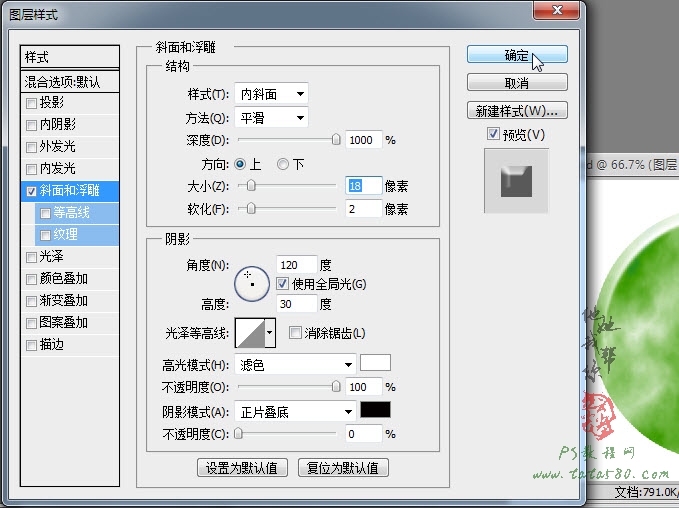The width and height of the screenshot is (679, 508).
Task: Close the 图层样式 dialog
Action: coord(556,10)
